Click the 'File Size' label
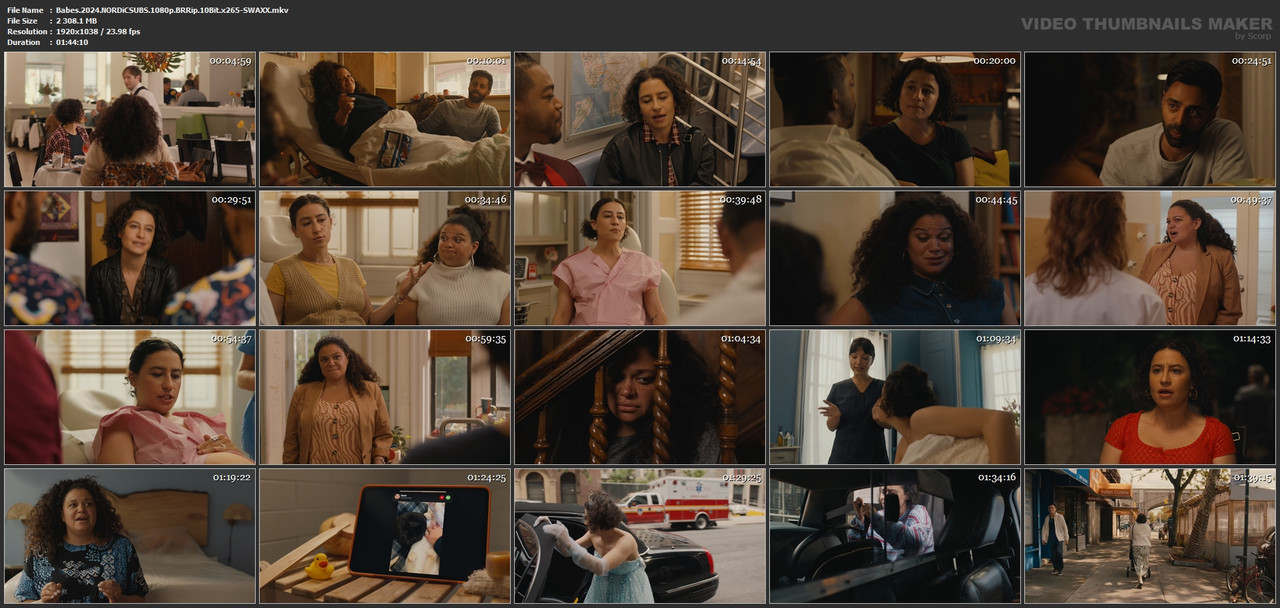Screen dimensions: 1280x608 22,20
